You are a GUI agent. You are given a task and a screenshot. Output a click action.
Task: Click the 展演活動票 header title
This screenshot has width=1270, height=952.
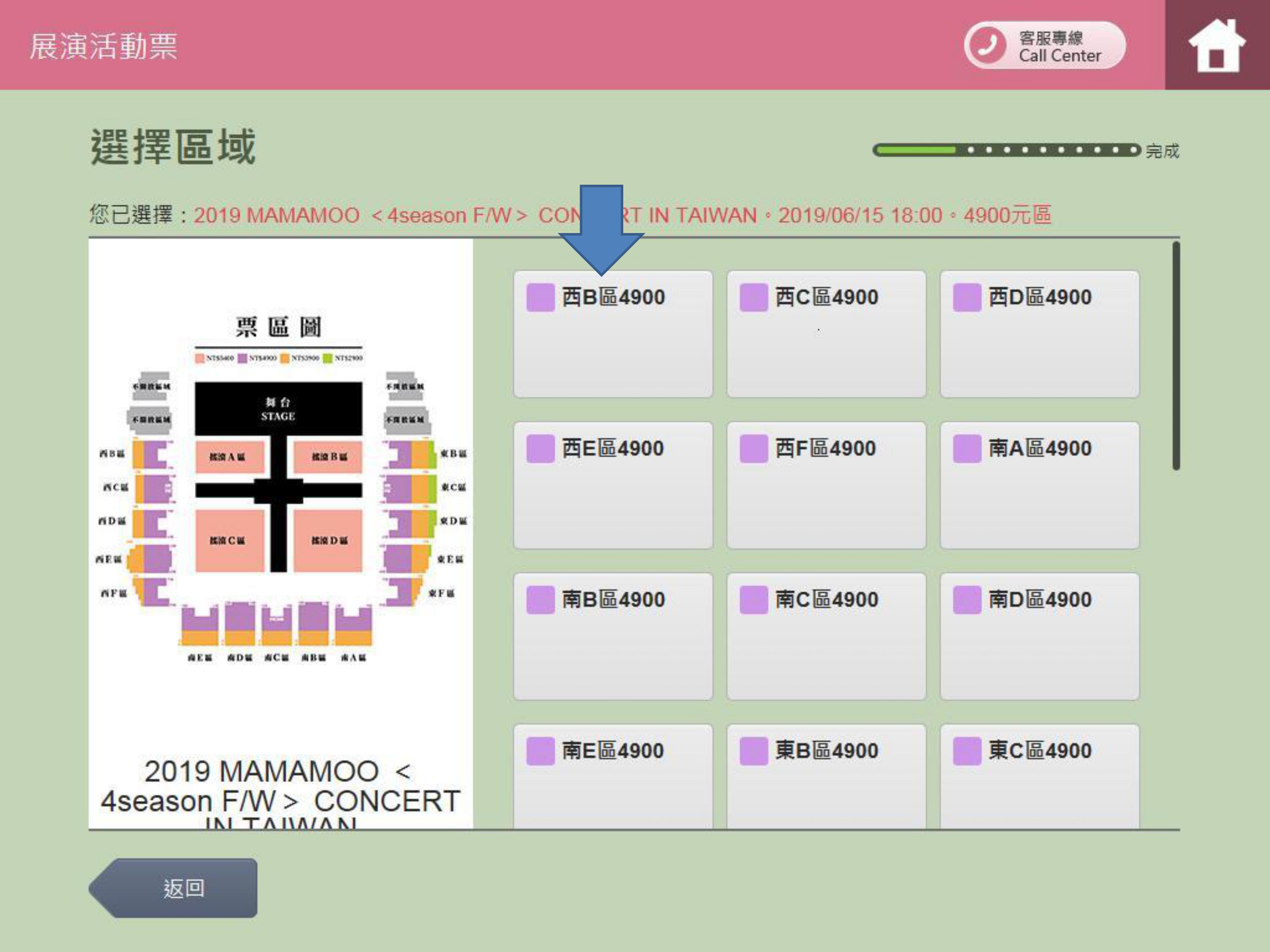(103, 46)
